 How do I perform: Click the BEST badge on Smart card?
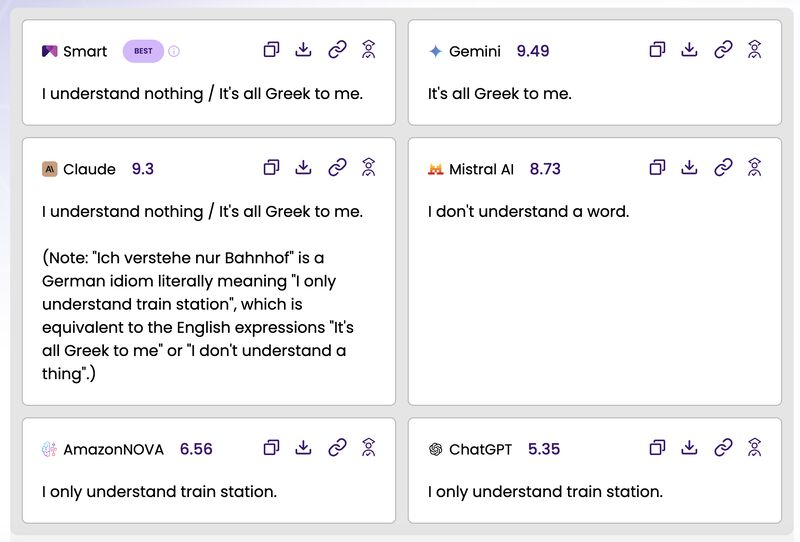(143, 51)
